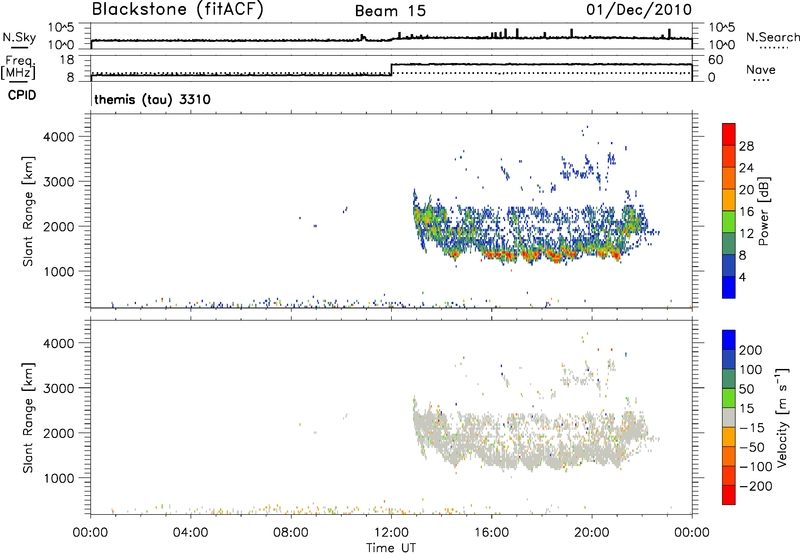Click the velocity panel 'Slant Range [km]' title
Screen dimensions: 800x554
coord(28,418)
